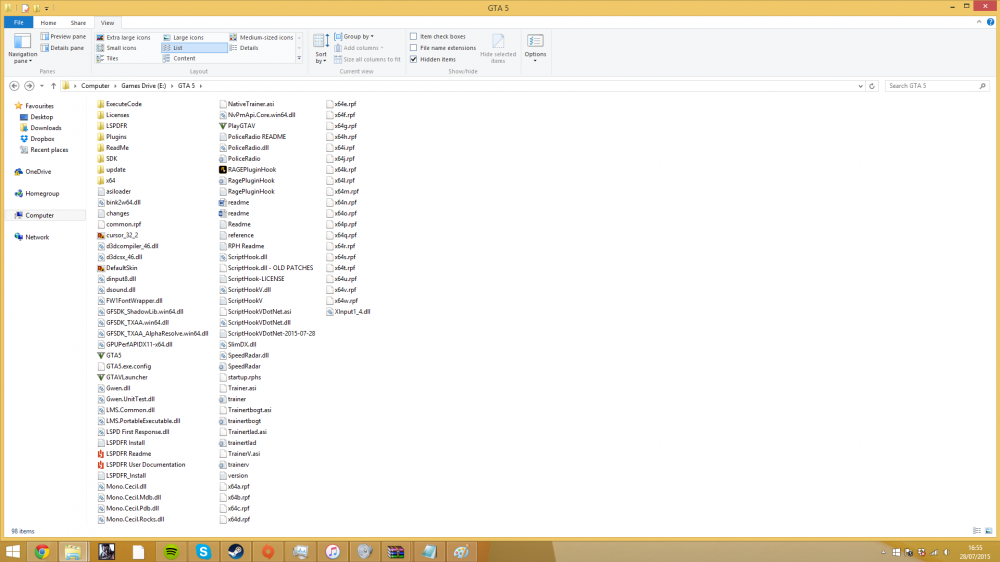Open iTunes from the taskbar
The height and width of the screenshot is (562, 1000).
click(332, 551)
